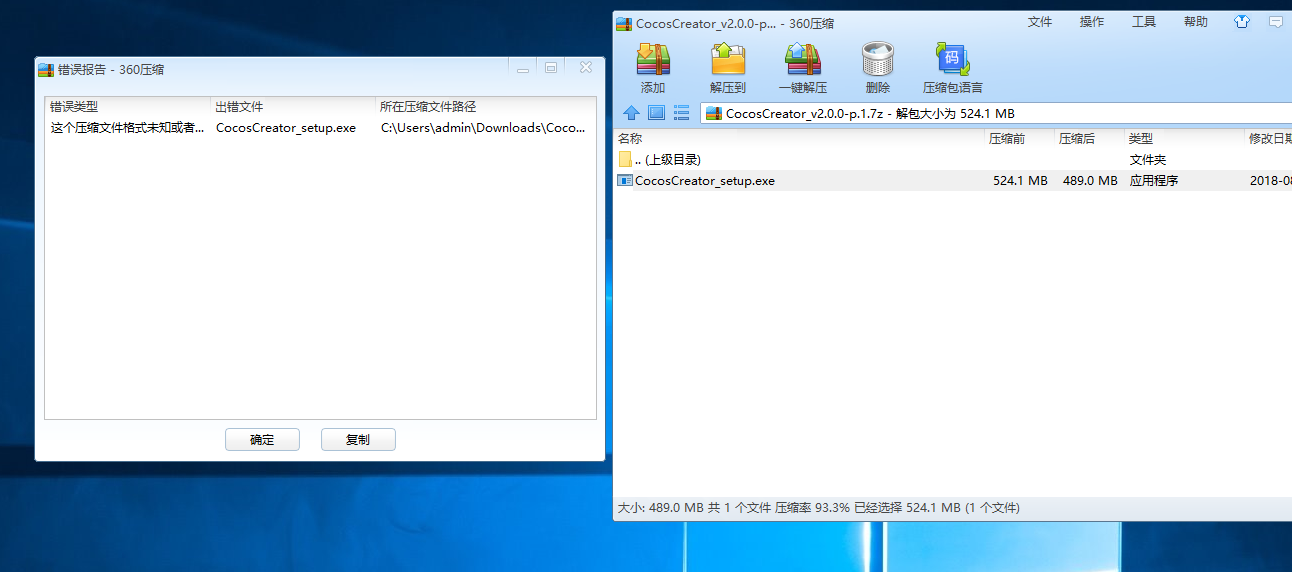Screen dimensions: 1292x572
Task: Sort archive list by 压缩后 column
Action: pos(1089,139)
